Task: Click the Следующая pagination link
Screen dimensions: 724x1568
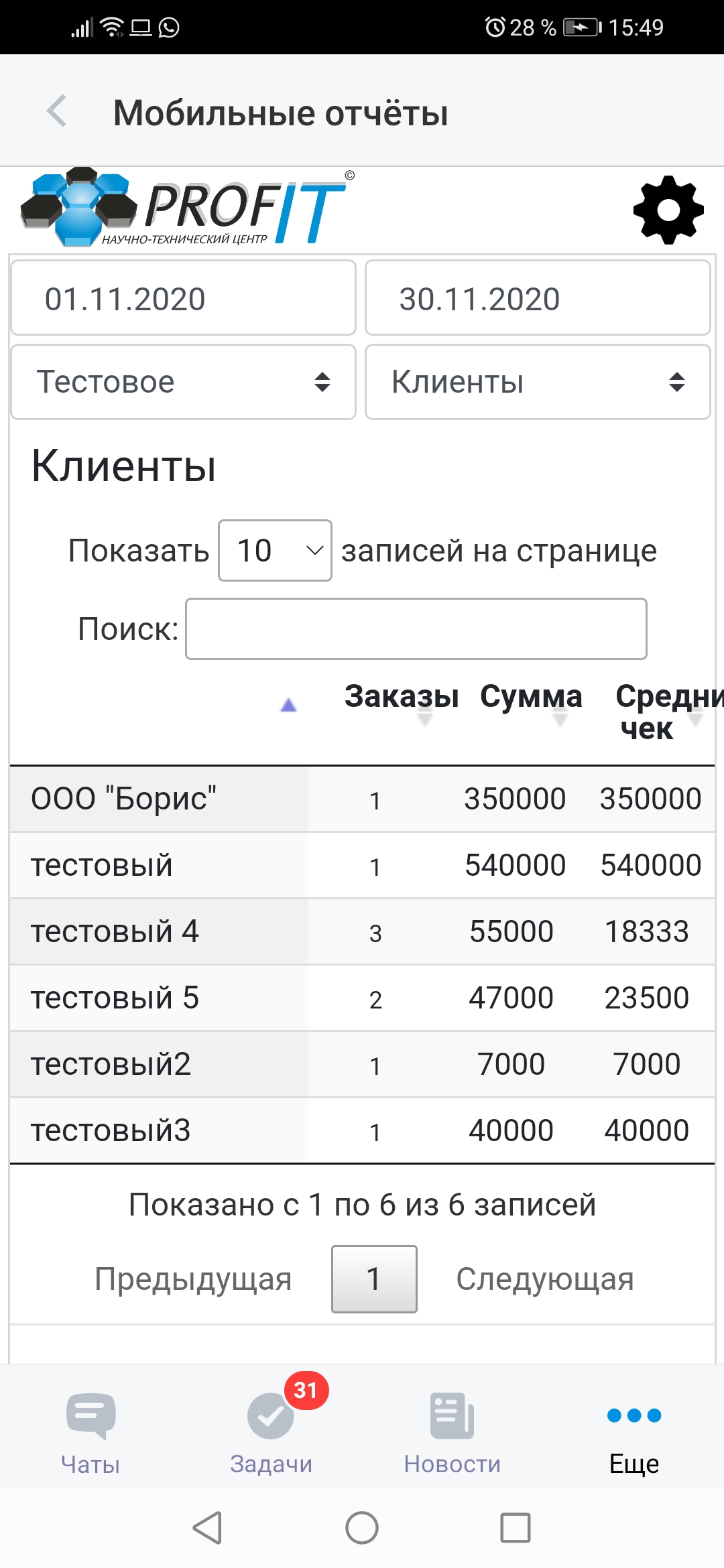Action: coord(545,1279)
